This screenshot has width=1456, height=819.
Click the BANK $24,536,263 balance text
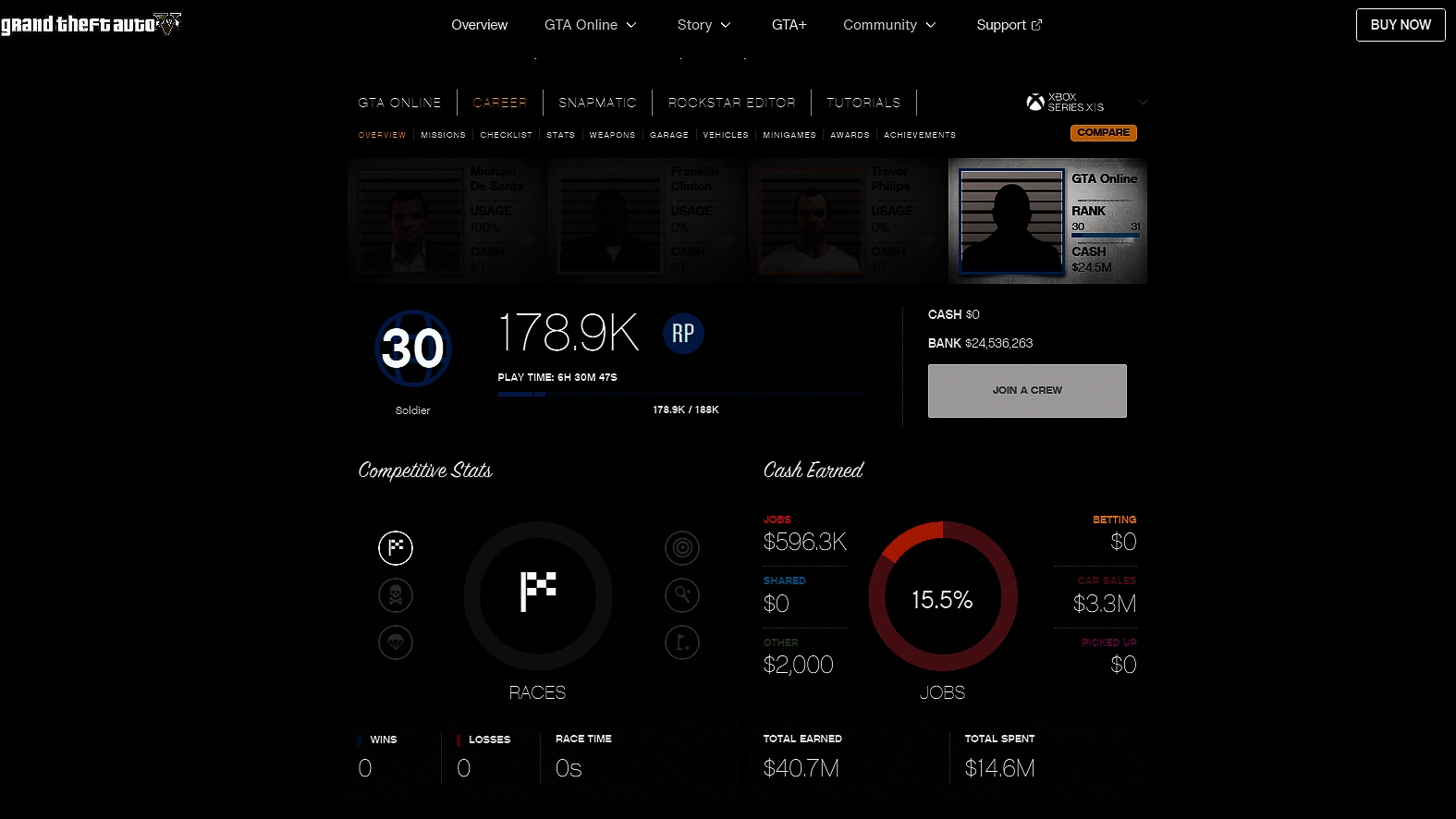tap(980, 343)
